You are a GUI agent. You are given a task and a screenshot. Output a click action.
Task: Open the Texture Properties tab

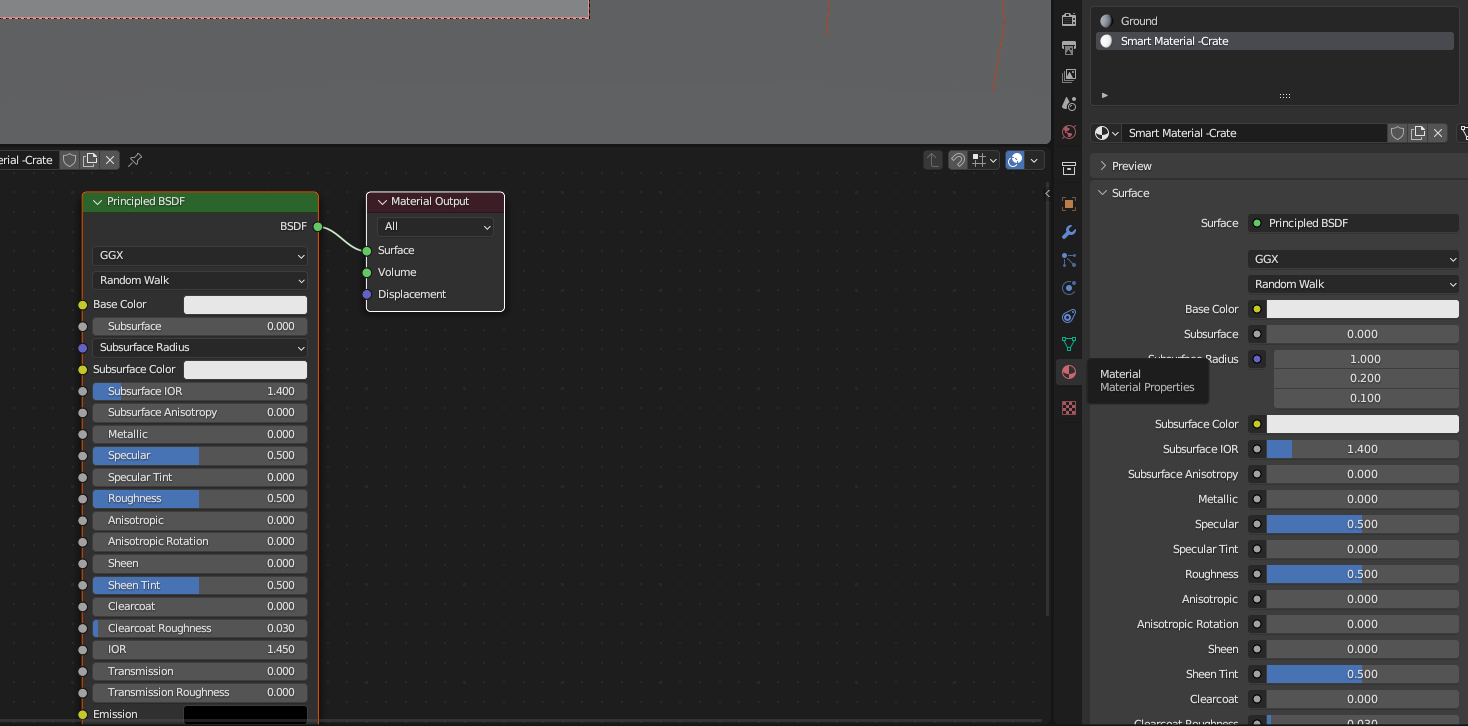click(x=1069, y=408)
